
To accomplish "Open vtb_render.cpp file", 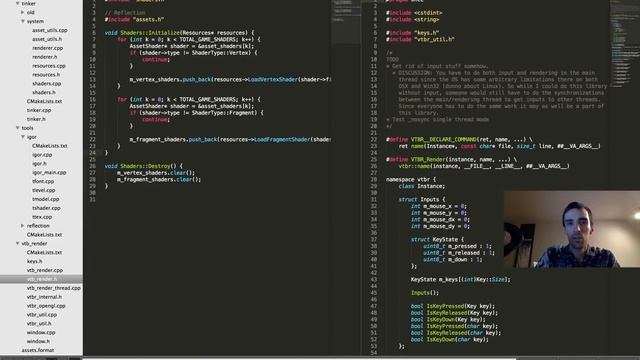I will point(45,270).
